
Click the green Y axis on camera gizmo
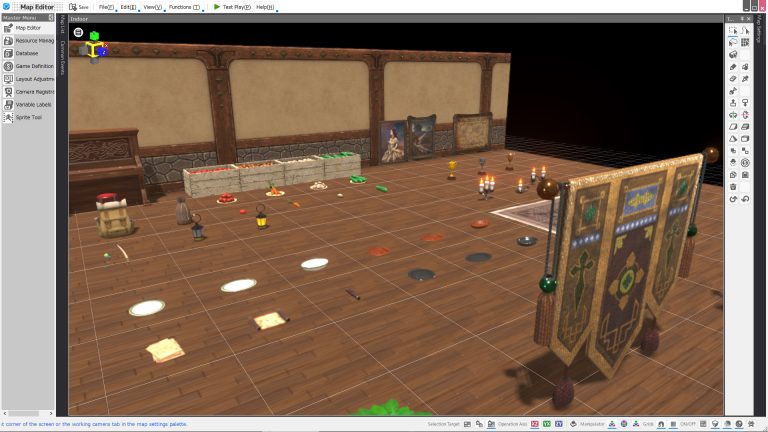pos(94,36)
